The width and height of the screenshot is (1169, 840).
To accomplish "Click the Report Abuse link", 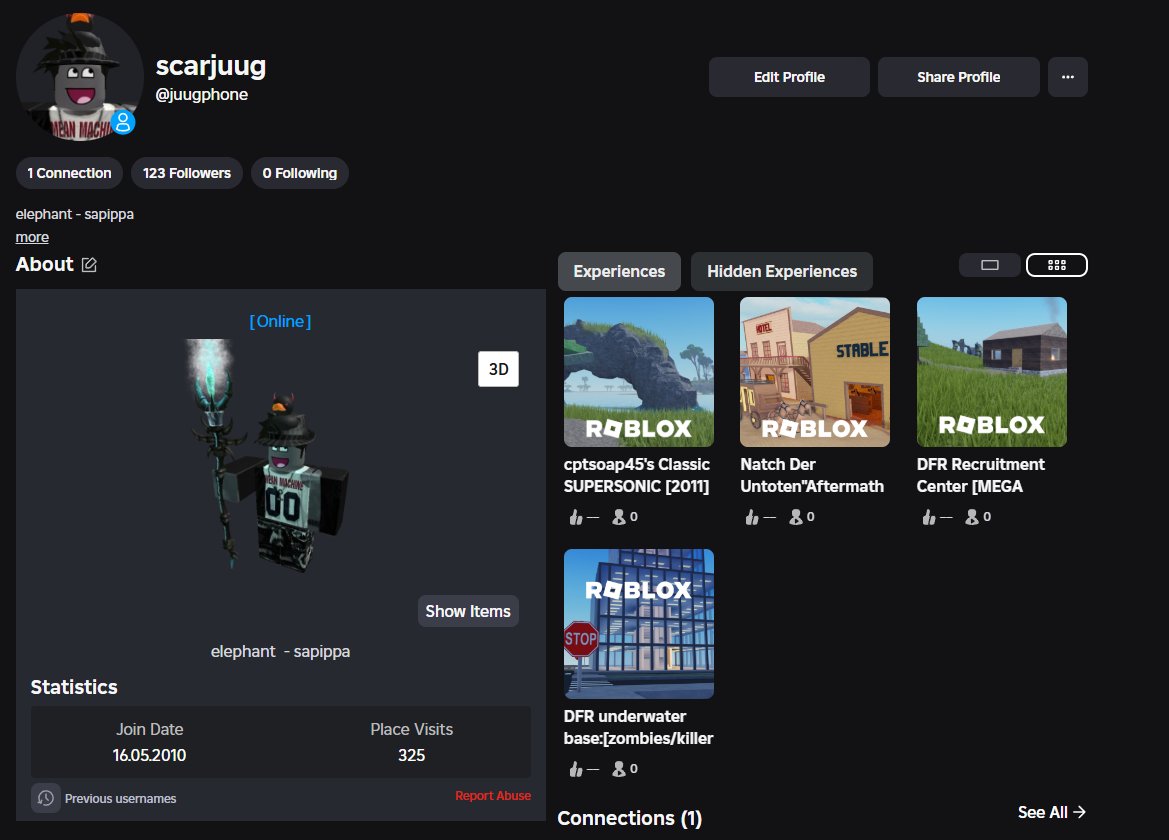I will [493, 795].
